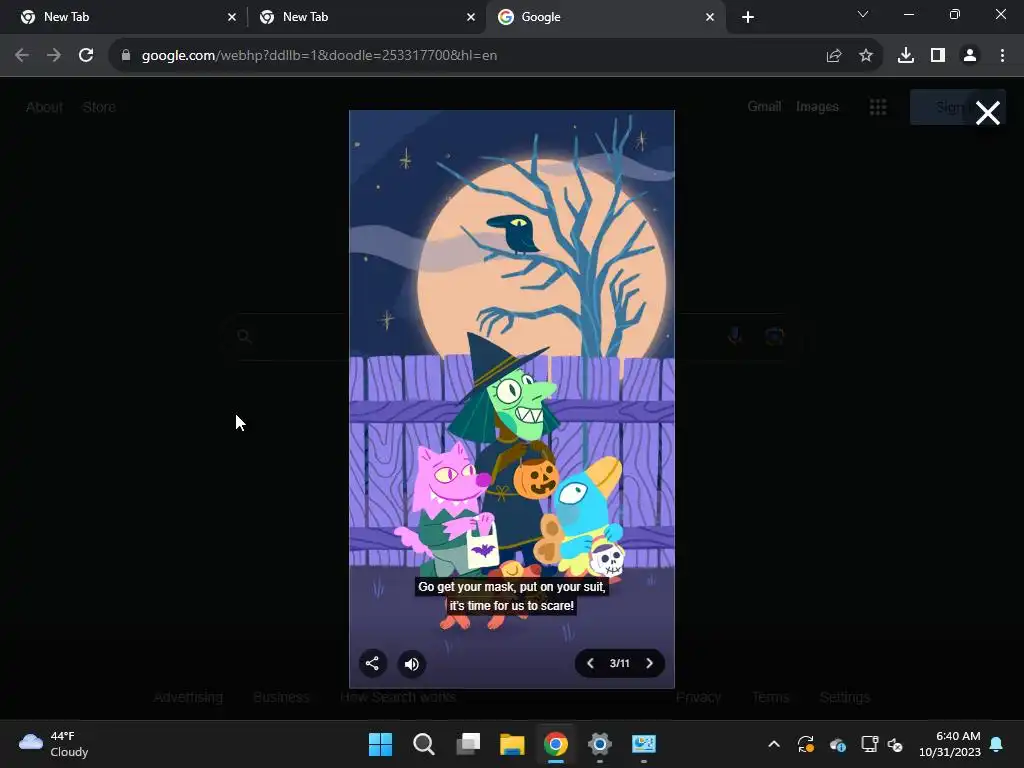Show hidden system tray icons
The height and width of the screenshot is (768, 1024).
pos(774,744)
